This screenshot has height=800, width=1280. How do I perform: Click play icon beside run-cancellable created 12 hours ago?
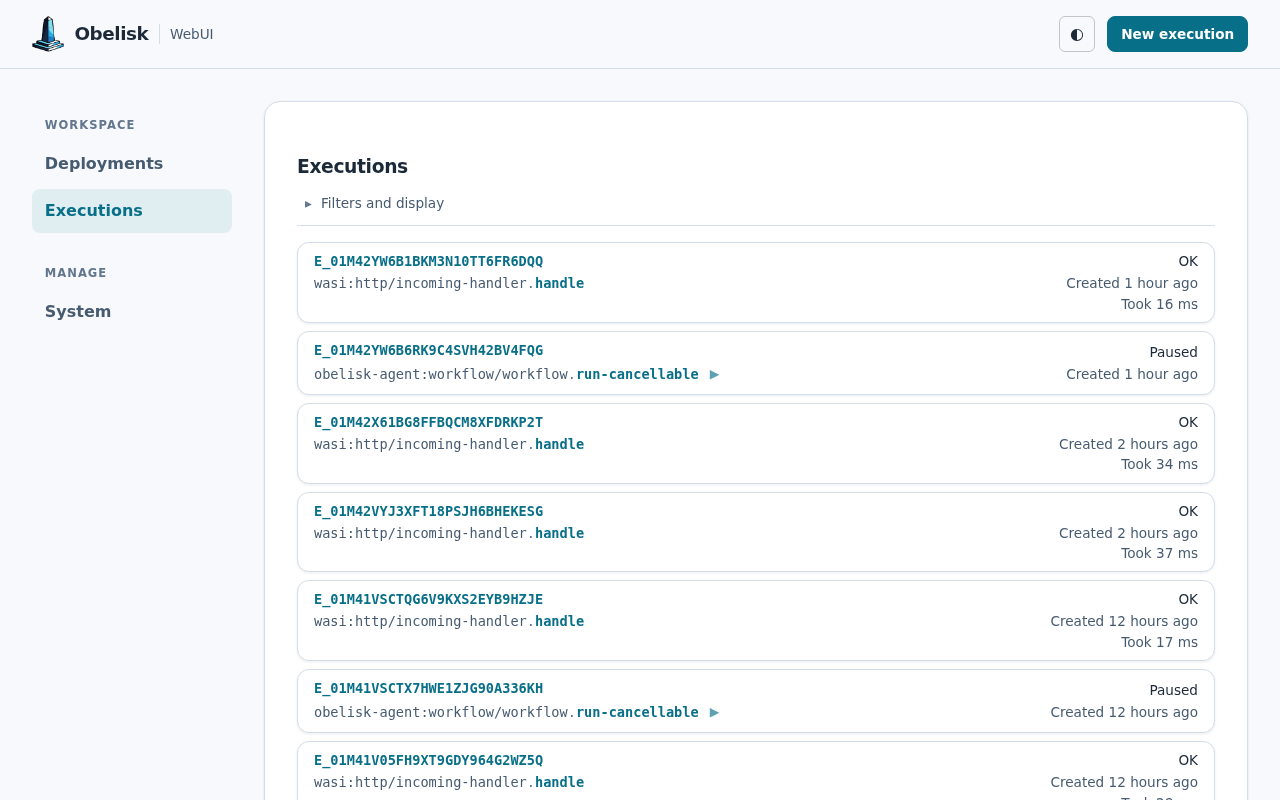pos(714,712)
